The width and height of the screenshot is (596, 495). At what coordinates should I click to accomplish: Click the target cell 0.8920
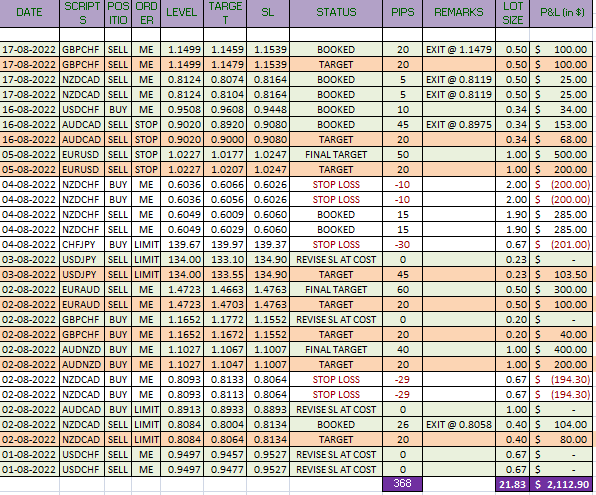pos(225,125)
